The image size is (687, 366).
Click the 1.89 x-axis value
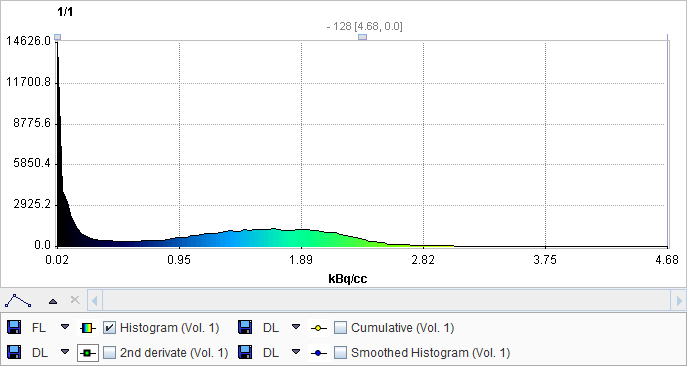point(301,260)
